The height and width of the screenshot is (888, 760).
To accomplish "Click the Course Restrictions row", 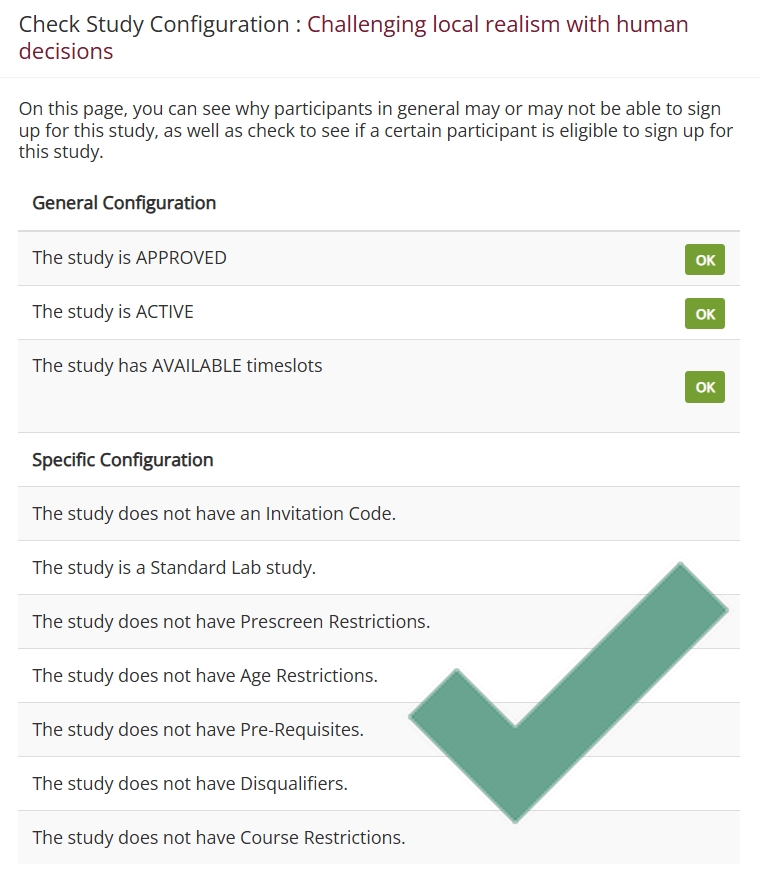I will [379, 837].
